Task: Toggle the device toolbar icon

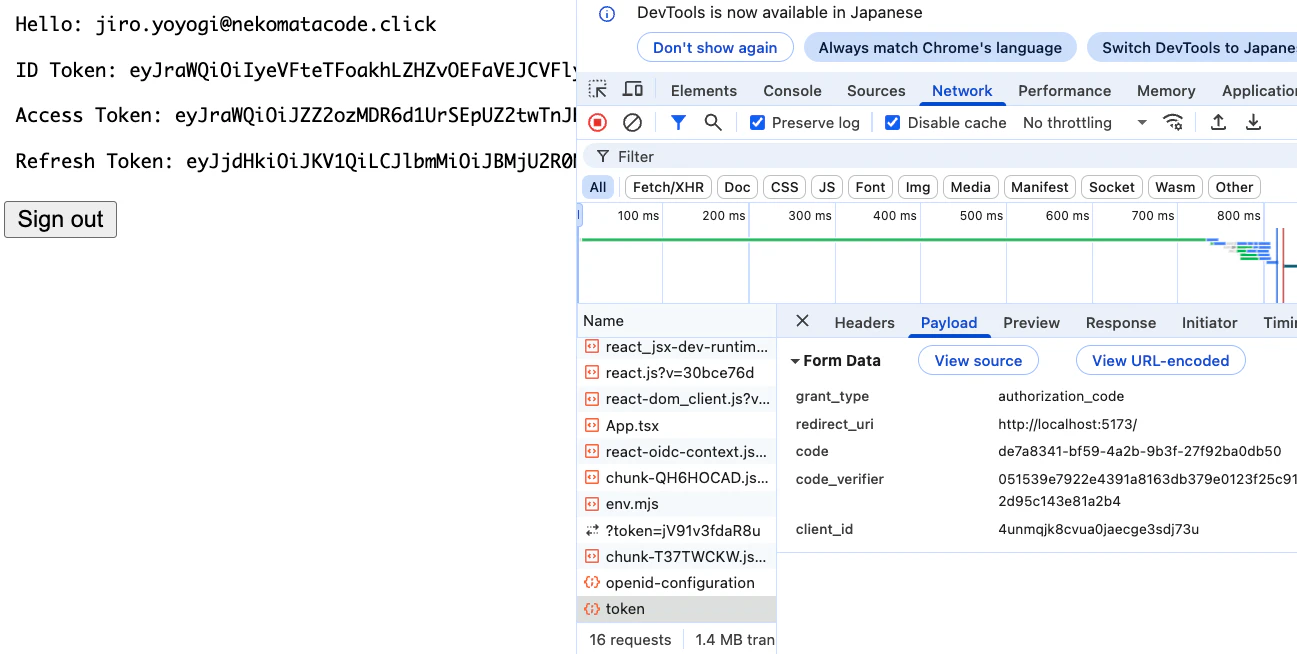Action: 633,90
